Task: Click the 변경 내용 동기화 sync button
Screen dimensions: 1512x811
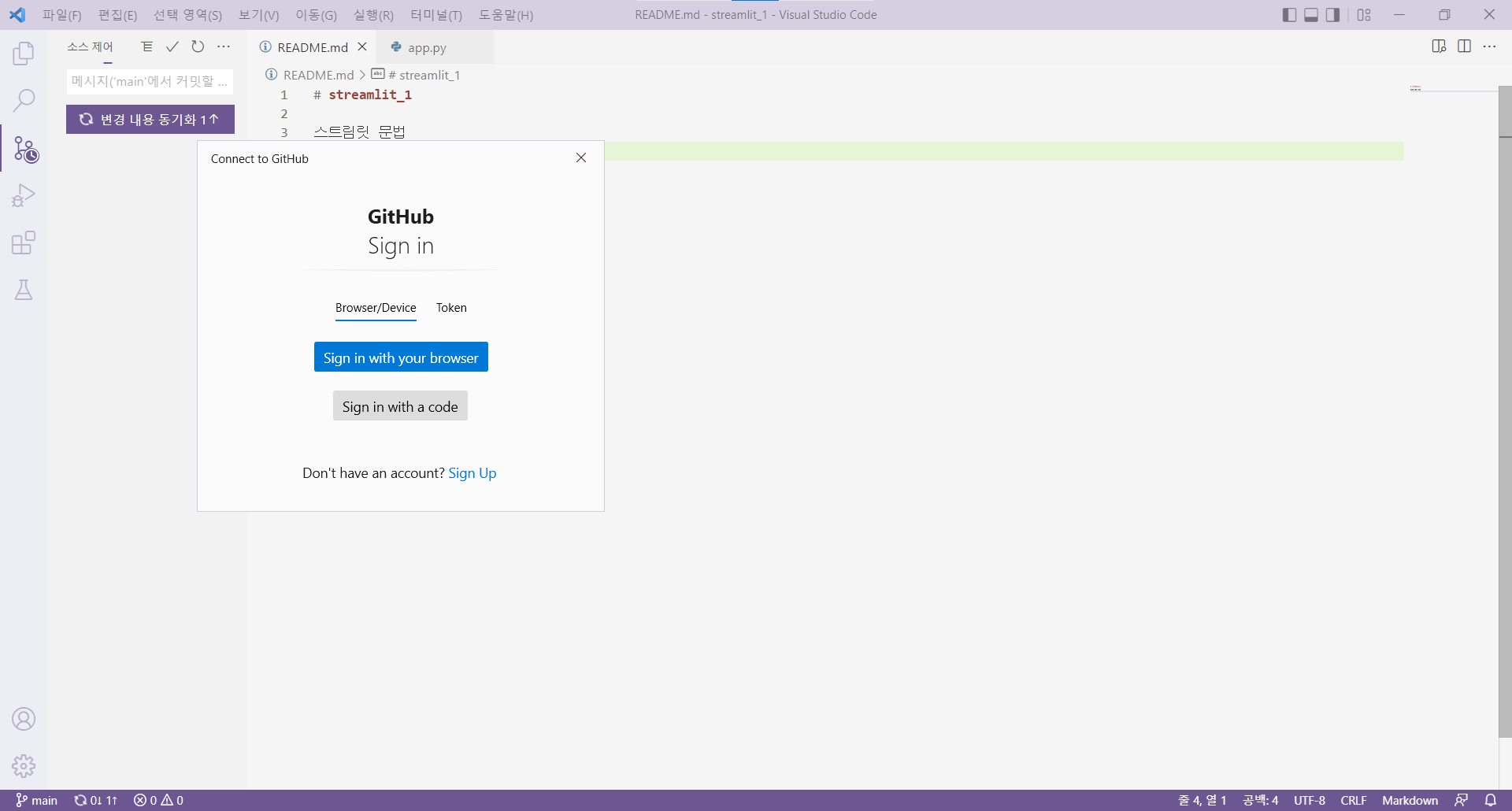Action: tap(150, 120)
